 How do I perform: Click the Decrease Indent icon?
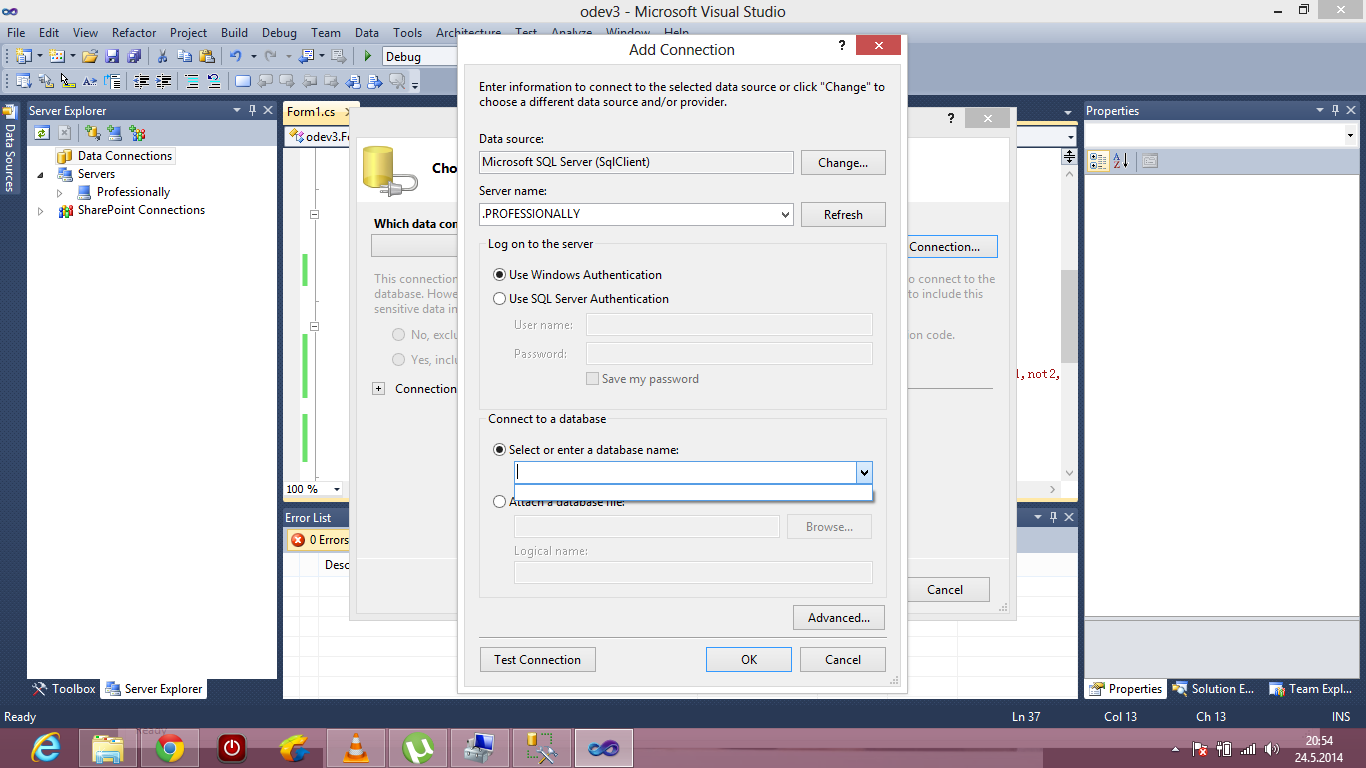coord(142,81)
